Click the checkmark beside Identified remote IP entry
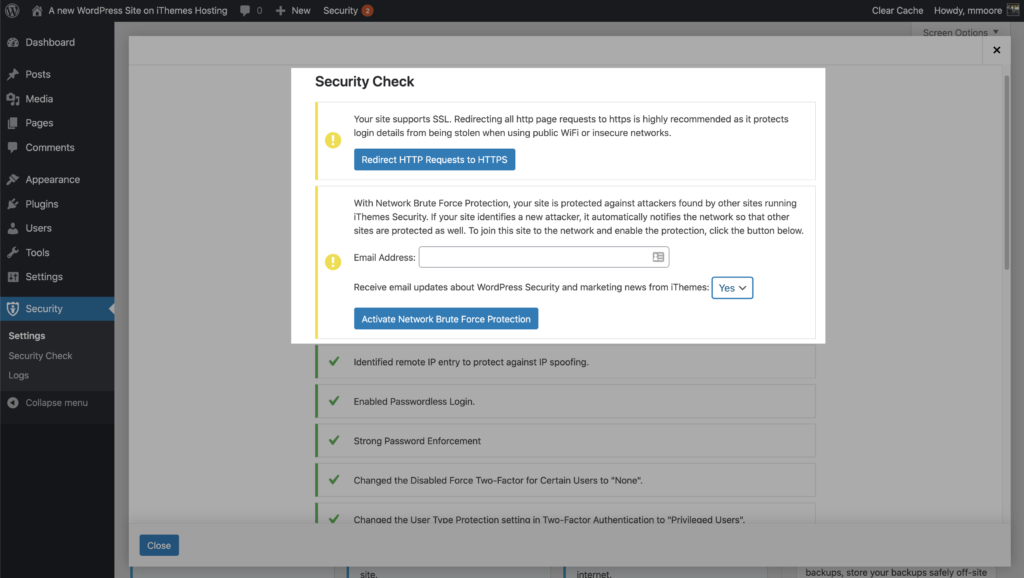This screenshot has height=578, width=1024. click(x=334, y=361)
